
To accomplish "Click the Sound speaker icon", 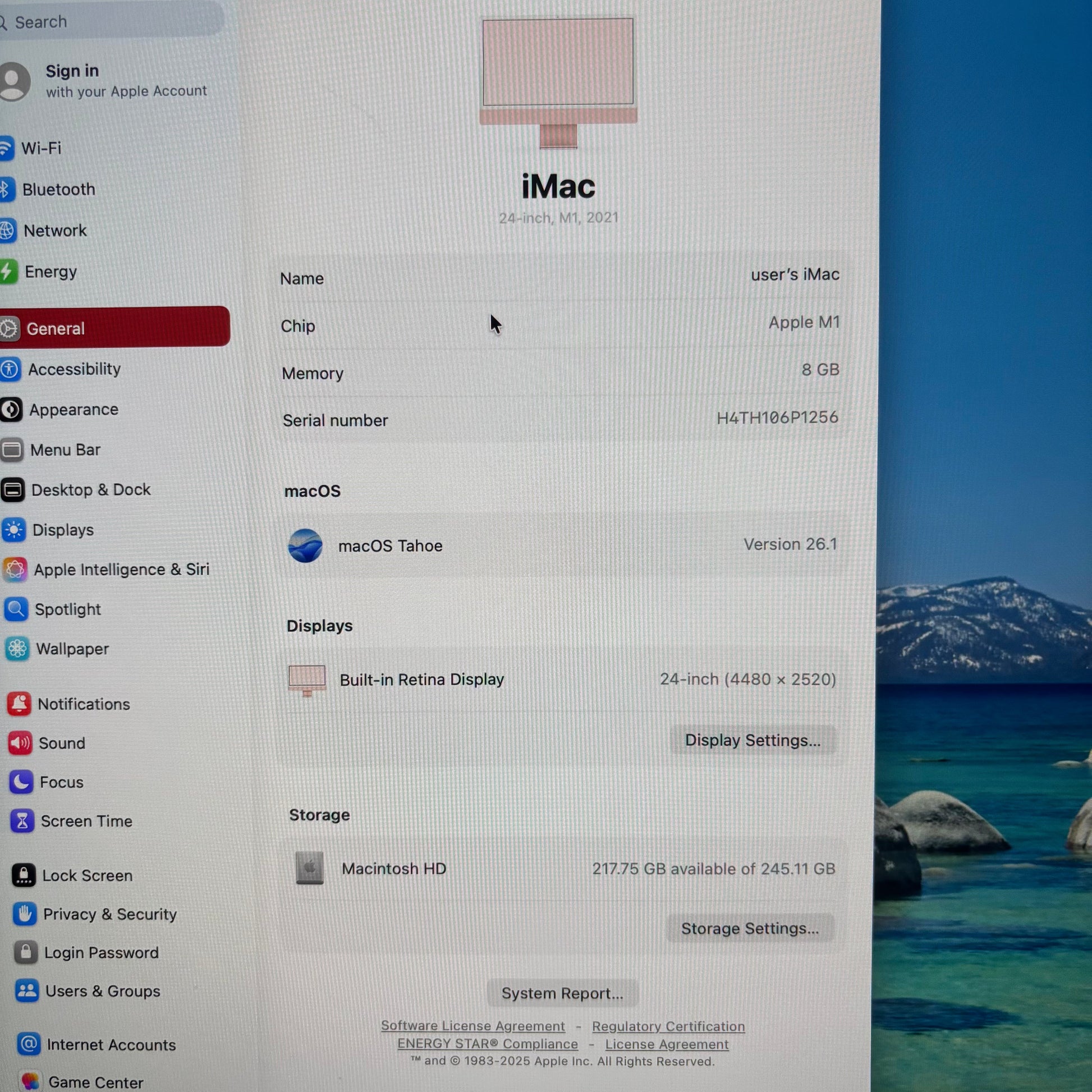I will (20, 743).
